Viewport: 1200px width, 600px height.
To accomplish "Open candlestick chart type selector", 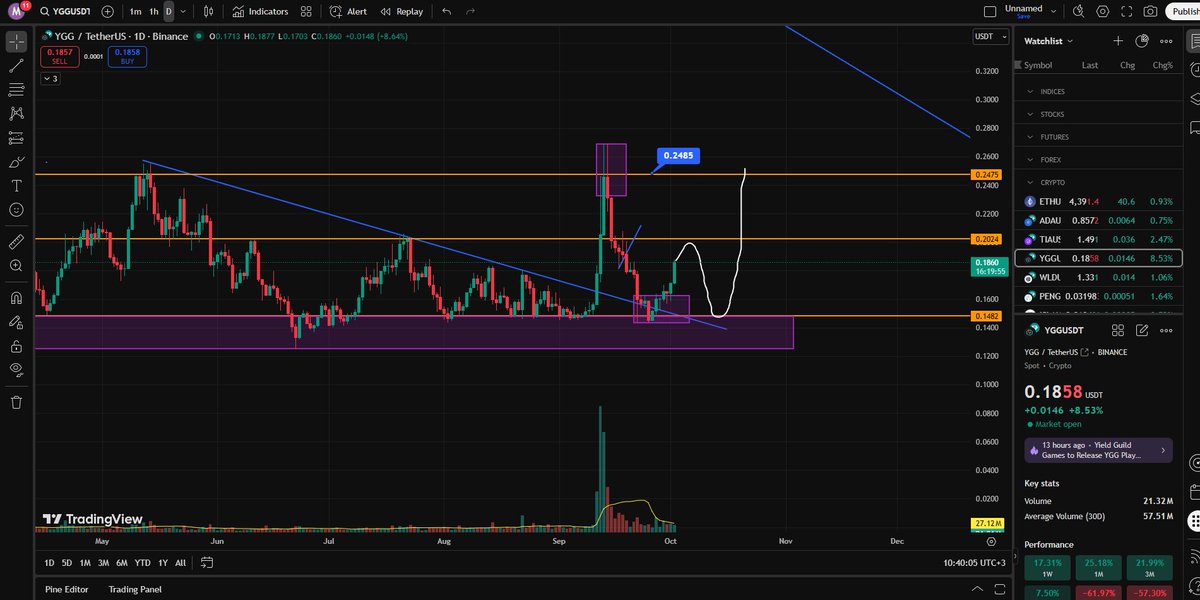I will click(x=207, y=12).
